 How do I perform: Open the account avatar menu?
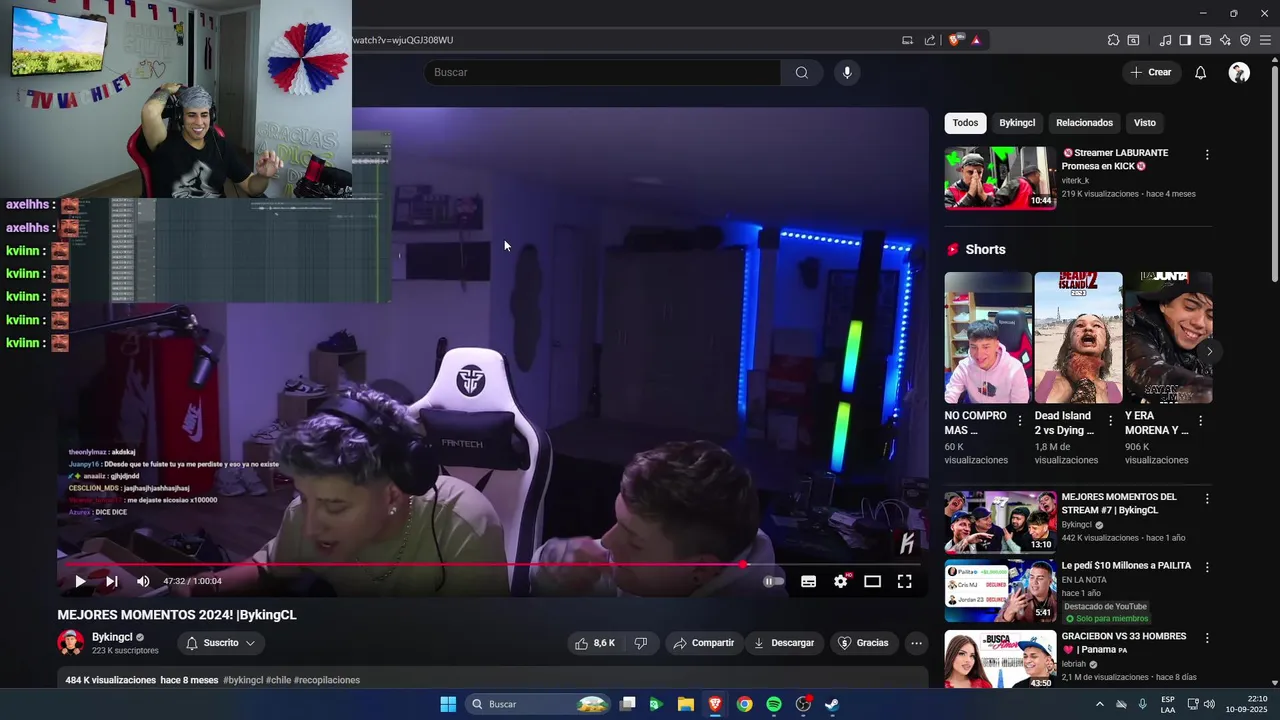[1239, 72]
